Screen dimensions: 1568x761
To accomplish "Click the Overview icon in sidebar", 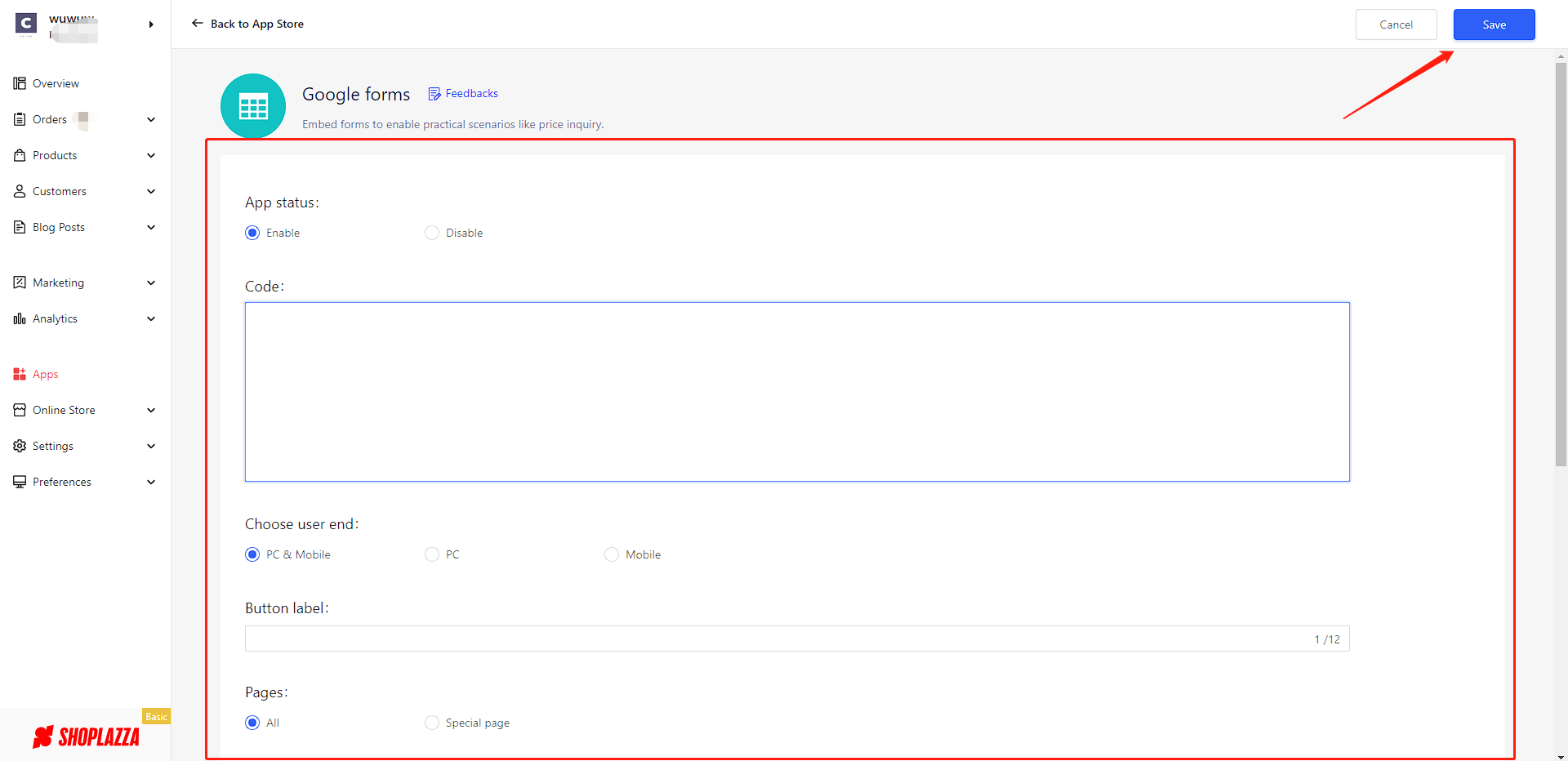I will point(20,83).
